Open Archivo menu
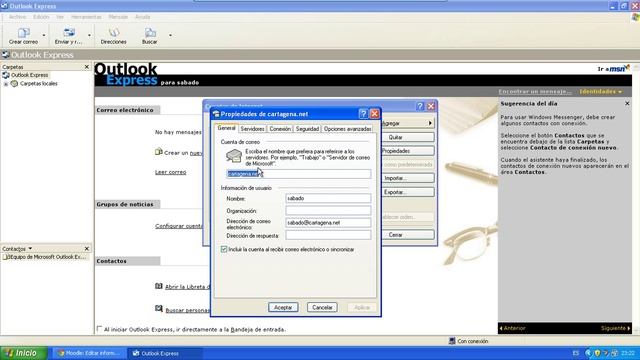640x360 pixels. [17, 17]
